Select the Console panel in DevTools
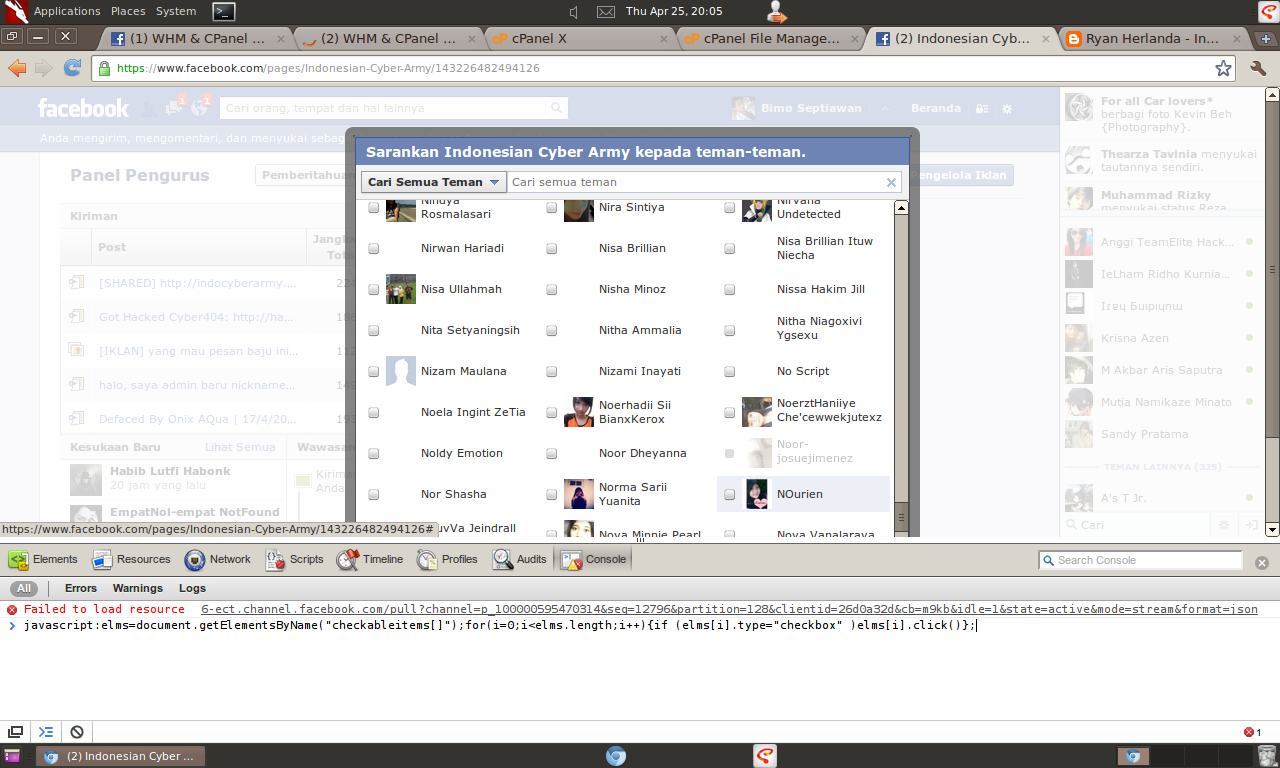The width and height of the screenshot is (1280, 768). tap(593, 559)
